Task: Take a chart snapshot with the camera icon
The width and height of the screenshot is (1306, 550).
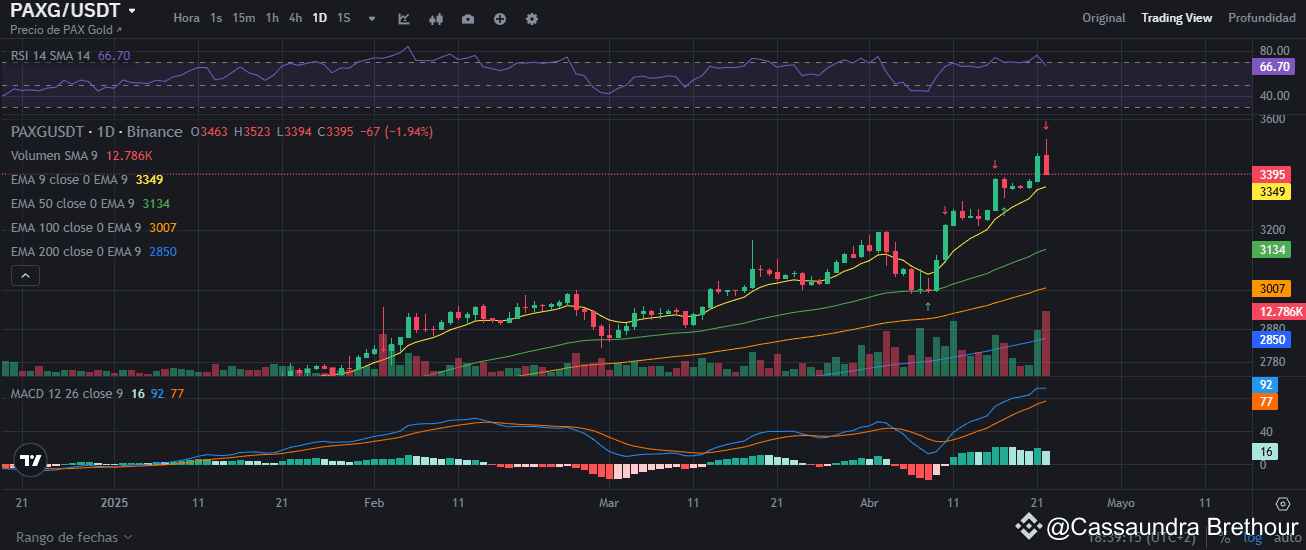Action: pos(468,19)
